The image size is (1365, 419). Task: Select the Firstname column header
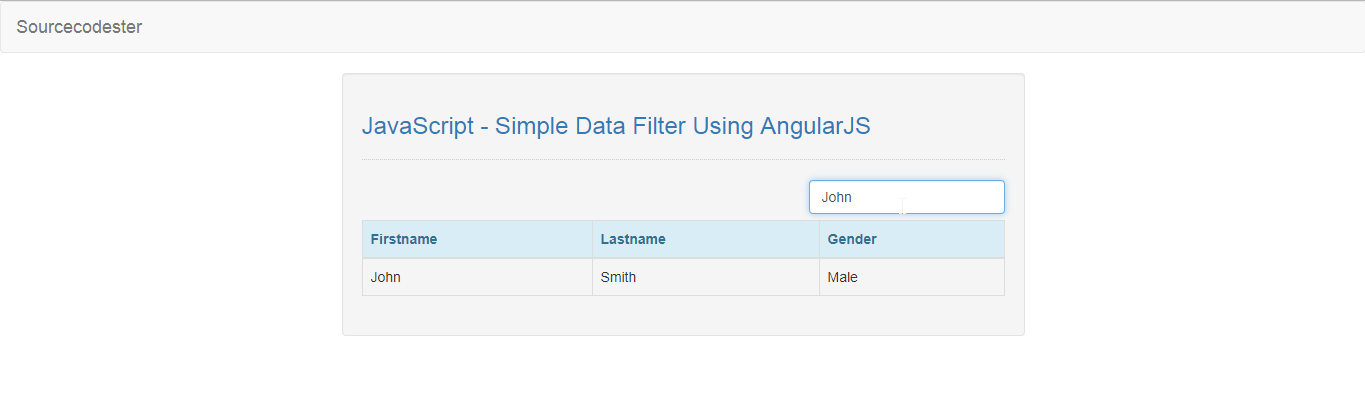point(477,239)
